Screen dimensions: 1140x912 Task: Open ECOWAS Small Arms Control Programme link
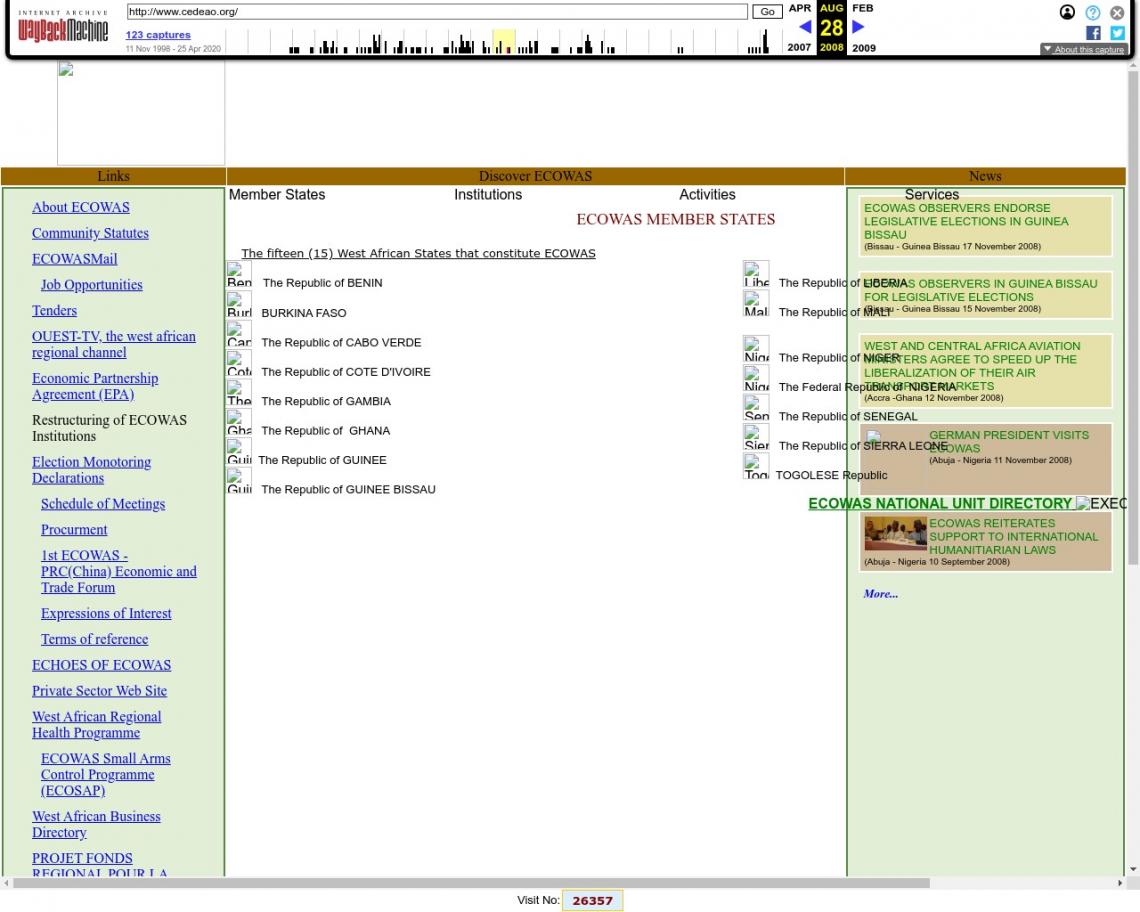tap(105, 775)
